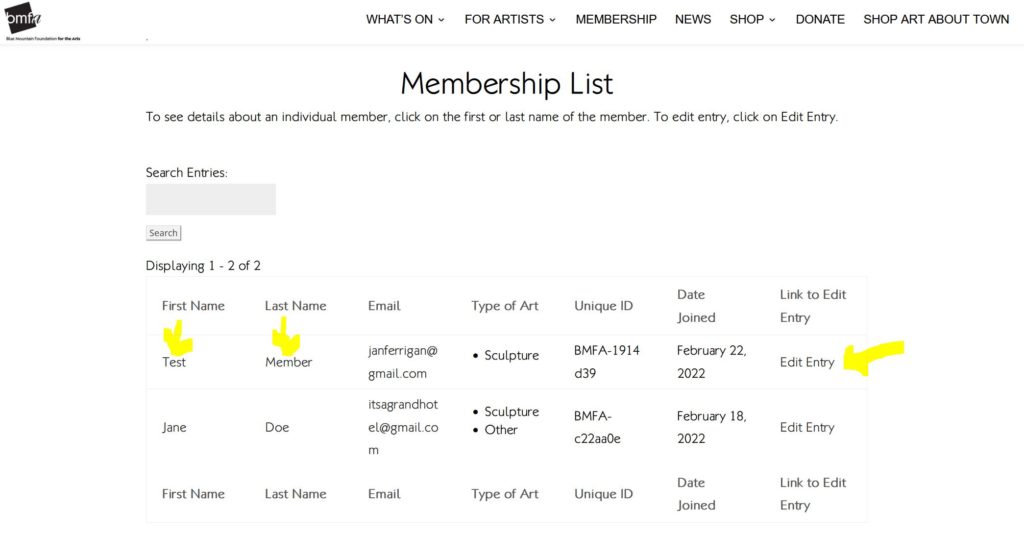View details via last name Doe
1024x533 pixels.
click(x=277, y=427)
